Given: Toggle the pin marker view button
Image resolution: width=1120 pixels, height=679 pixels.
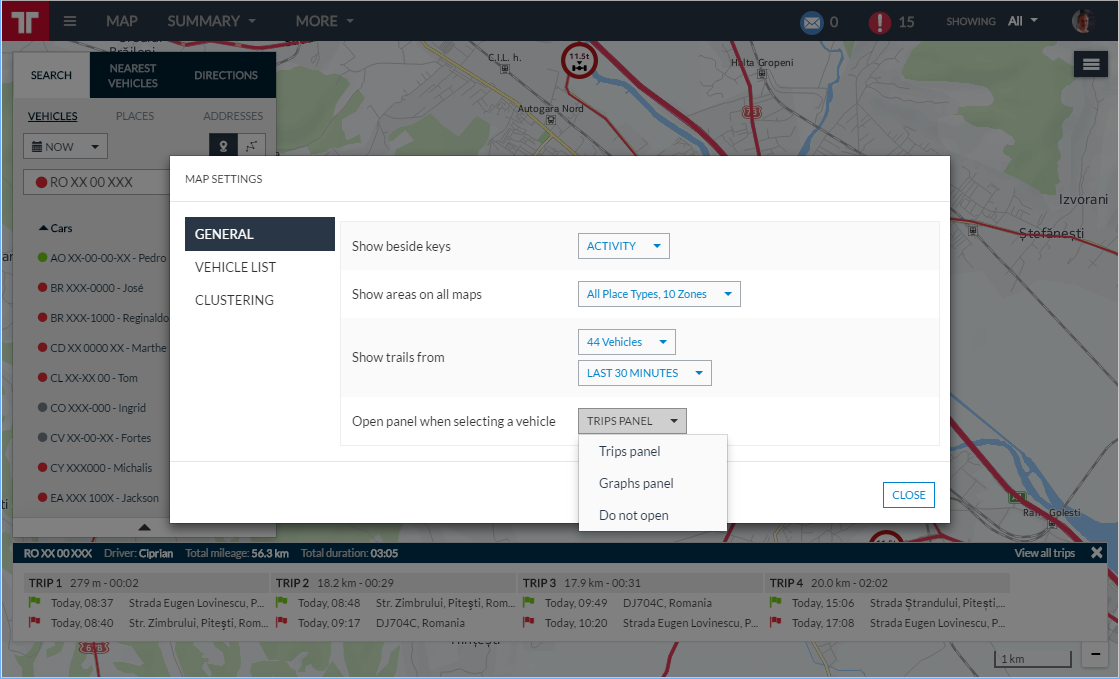Looking at the screenshot, I should (223, 146).
